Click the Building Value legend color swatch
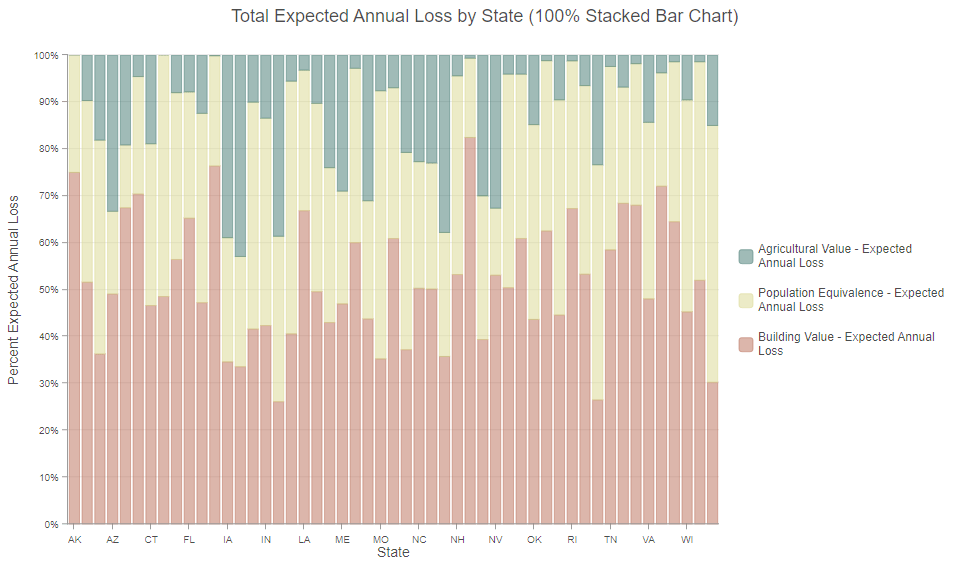Image resolution: width=966 pixels, height=568 pixels. coord(745,344)
